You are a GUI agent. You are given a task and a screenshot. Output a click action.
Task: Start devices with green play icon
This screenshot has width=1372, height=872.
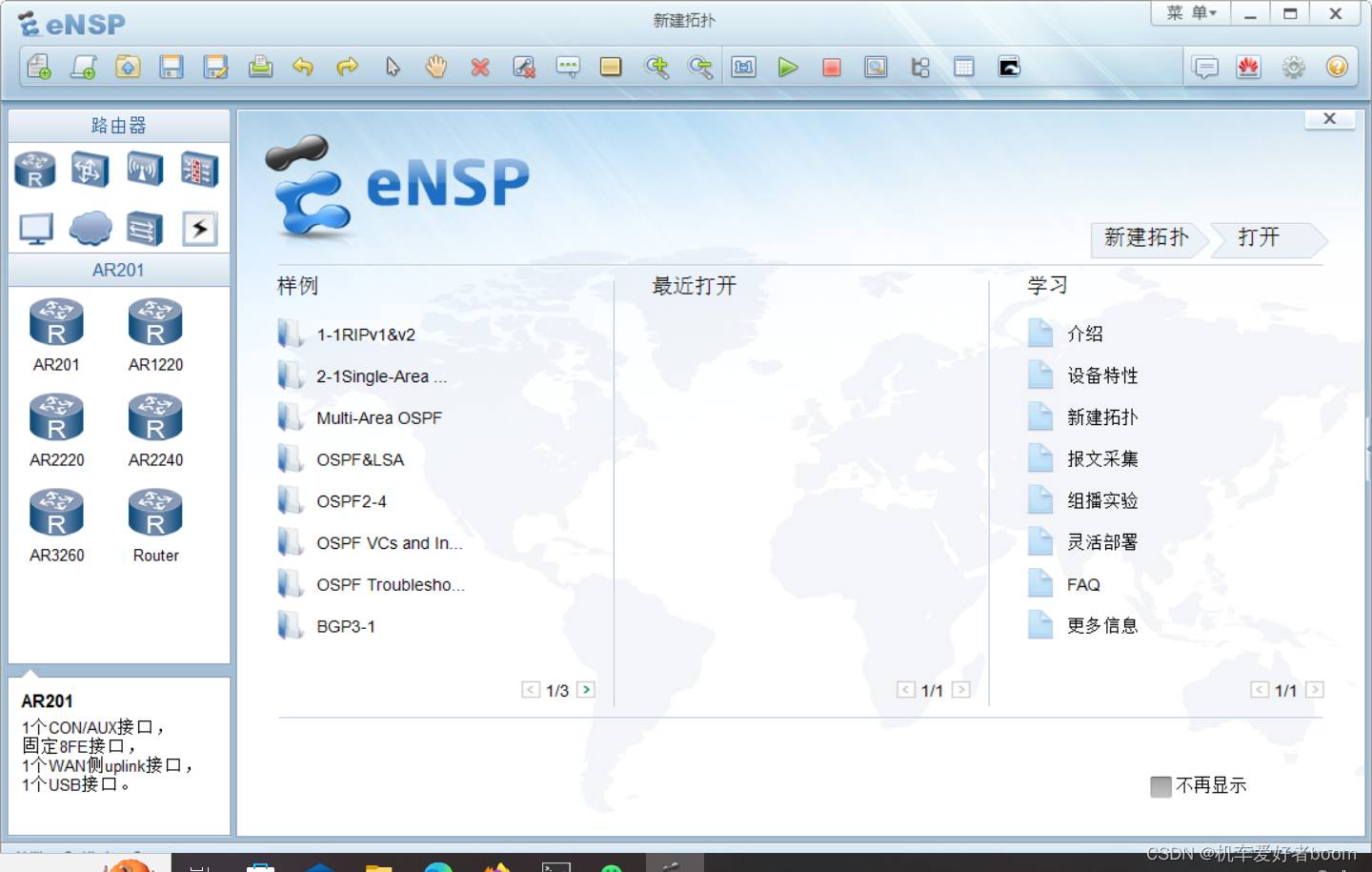click(x=788, y=67)
